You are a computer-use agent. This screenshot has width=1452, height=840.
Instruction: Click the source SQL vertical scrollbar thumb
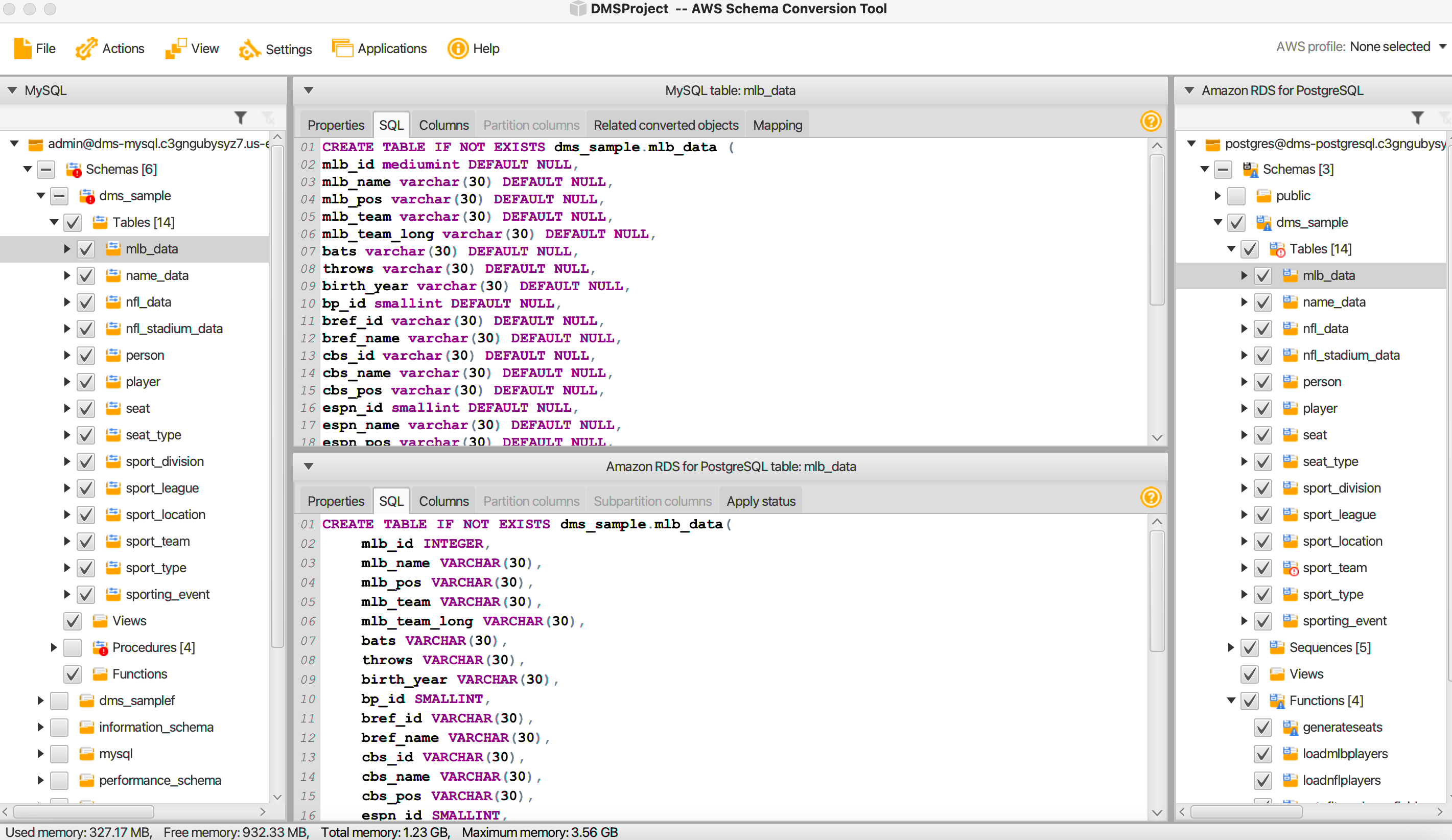1157,229
